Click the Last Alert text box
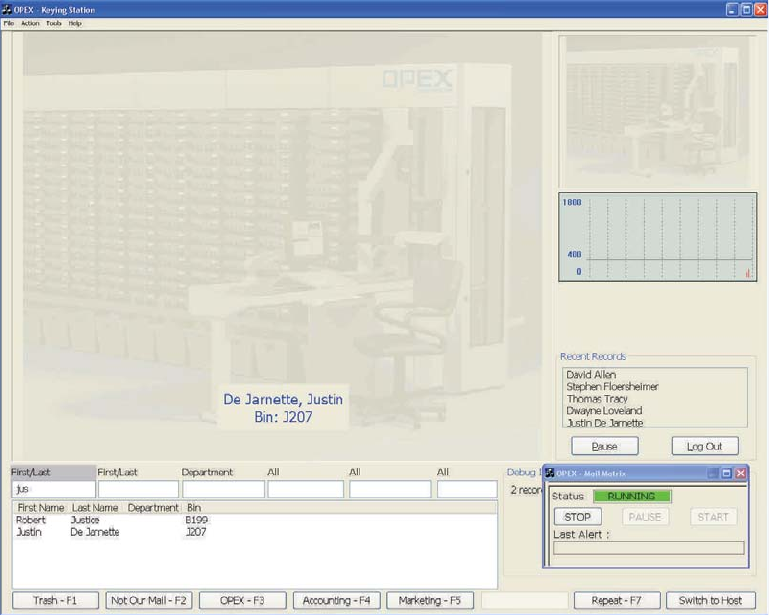This screenshot has width=769, height=615. pyautogui.click(x=648, y=548)
